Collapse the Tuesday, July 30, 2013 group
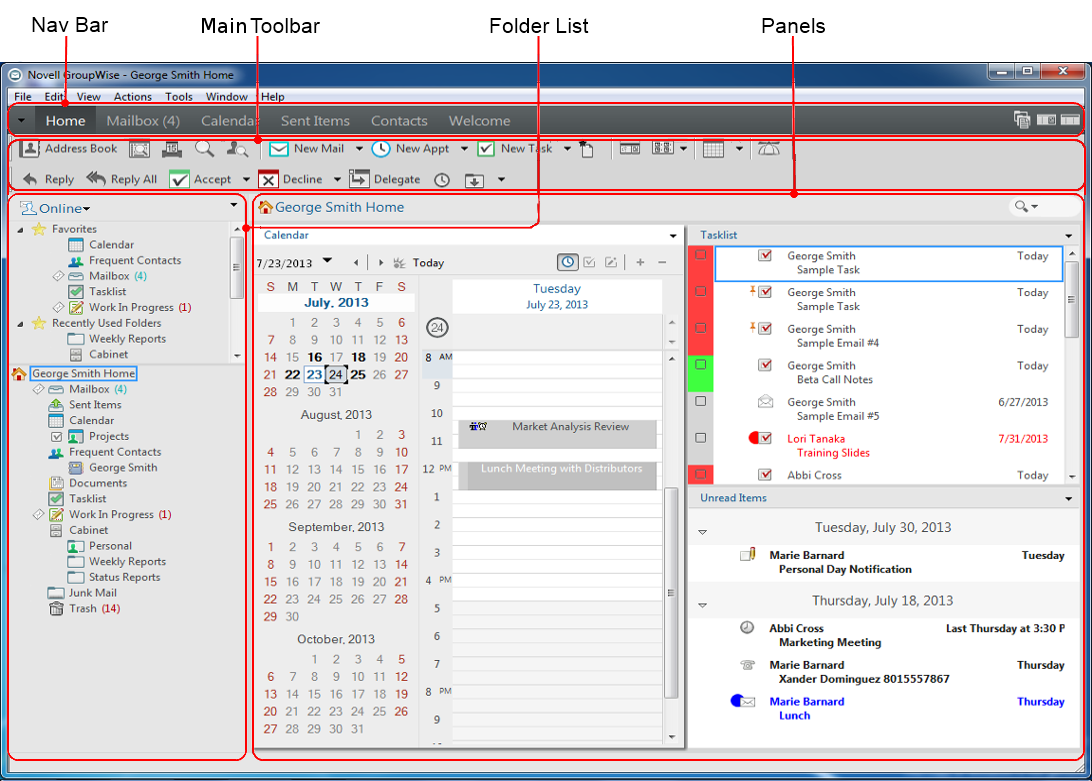The width and height of the screenshot is (1092, 781). [x=703, y=532]
